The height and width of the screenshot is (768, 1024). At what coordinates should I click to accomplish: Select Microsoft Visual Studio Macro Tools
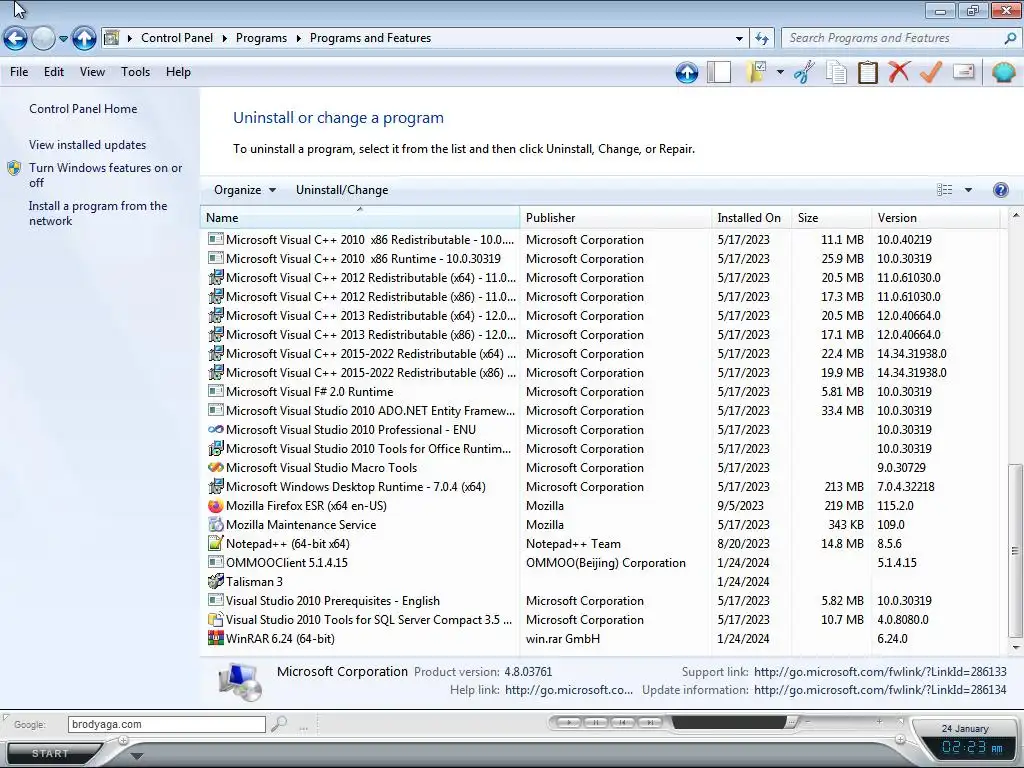pos(601,468)
